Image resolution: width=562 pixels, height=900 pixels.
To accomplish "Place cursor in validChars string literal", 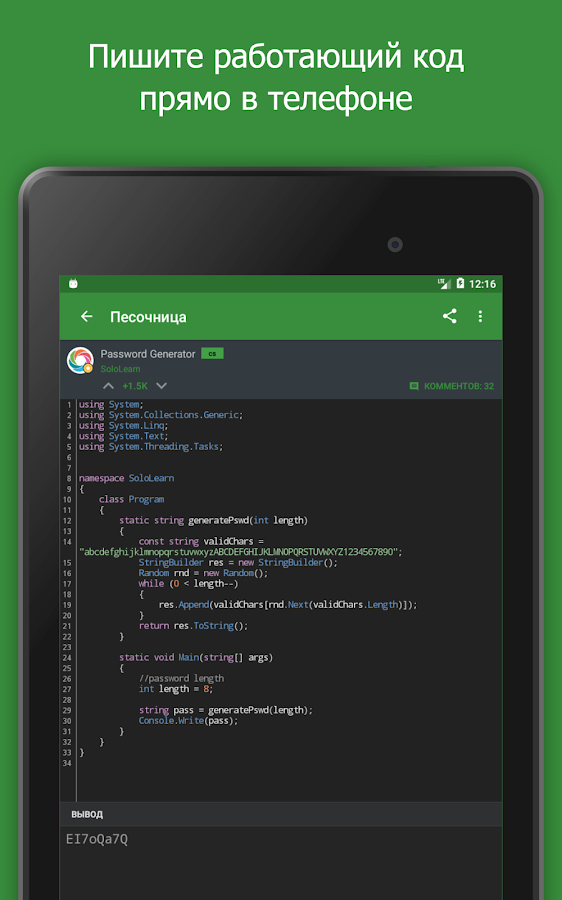I will pyautogui.click(x=241, y=552).
